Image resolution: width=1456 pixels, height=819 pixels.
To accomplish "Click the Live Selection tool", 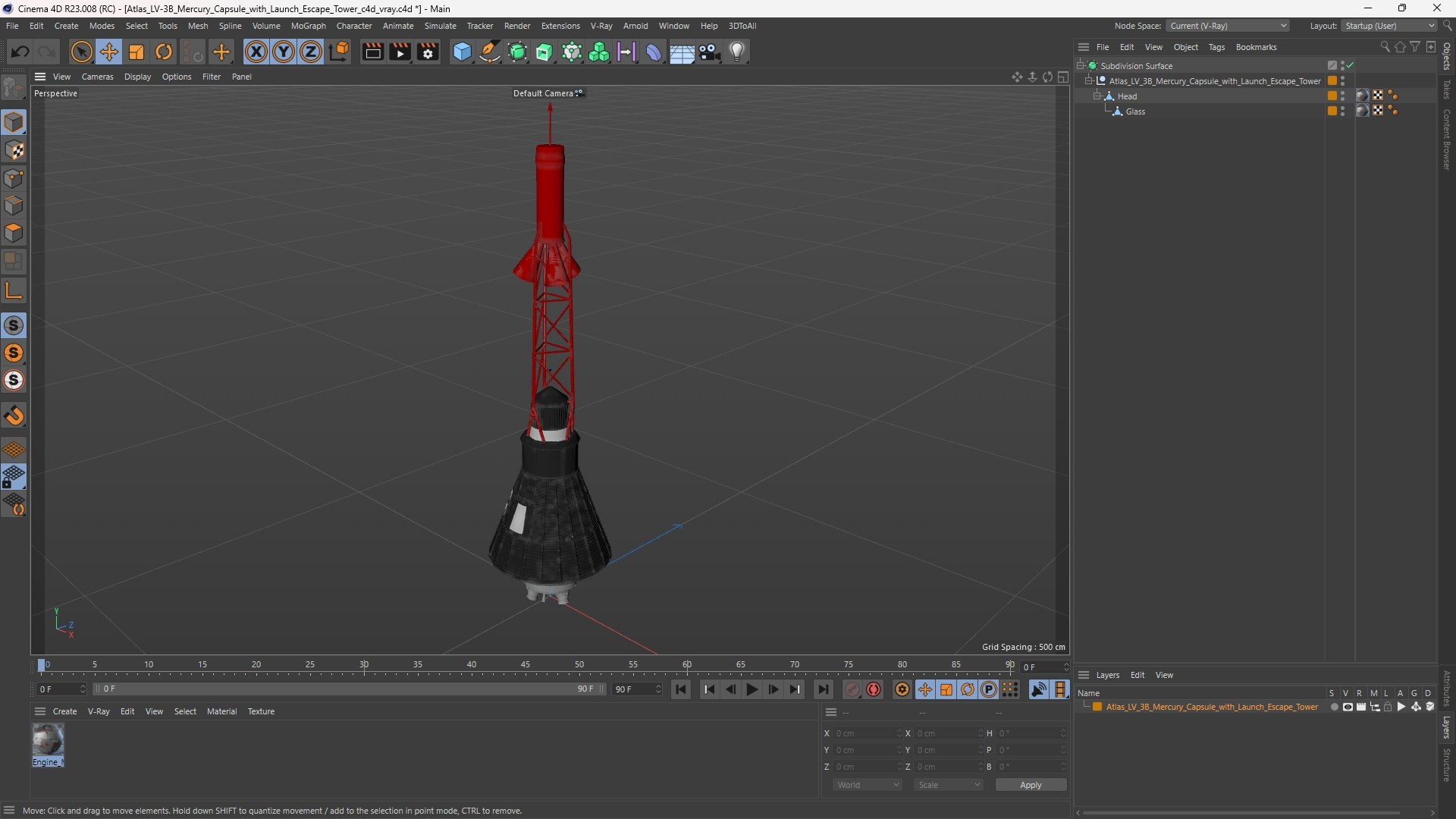I will pyautogui.click(x=81, y=52).
